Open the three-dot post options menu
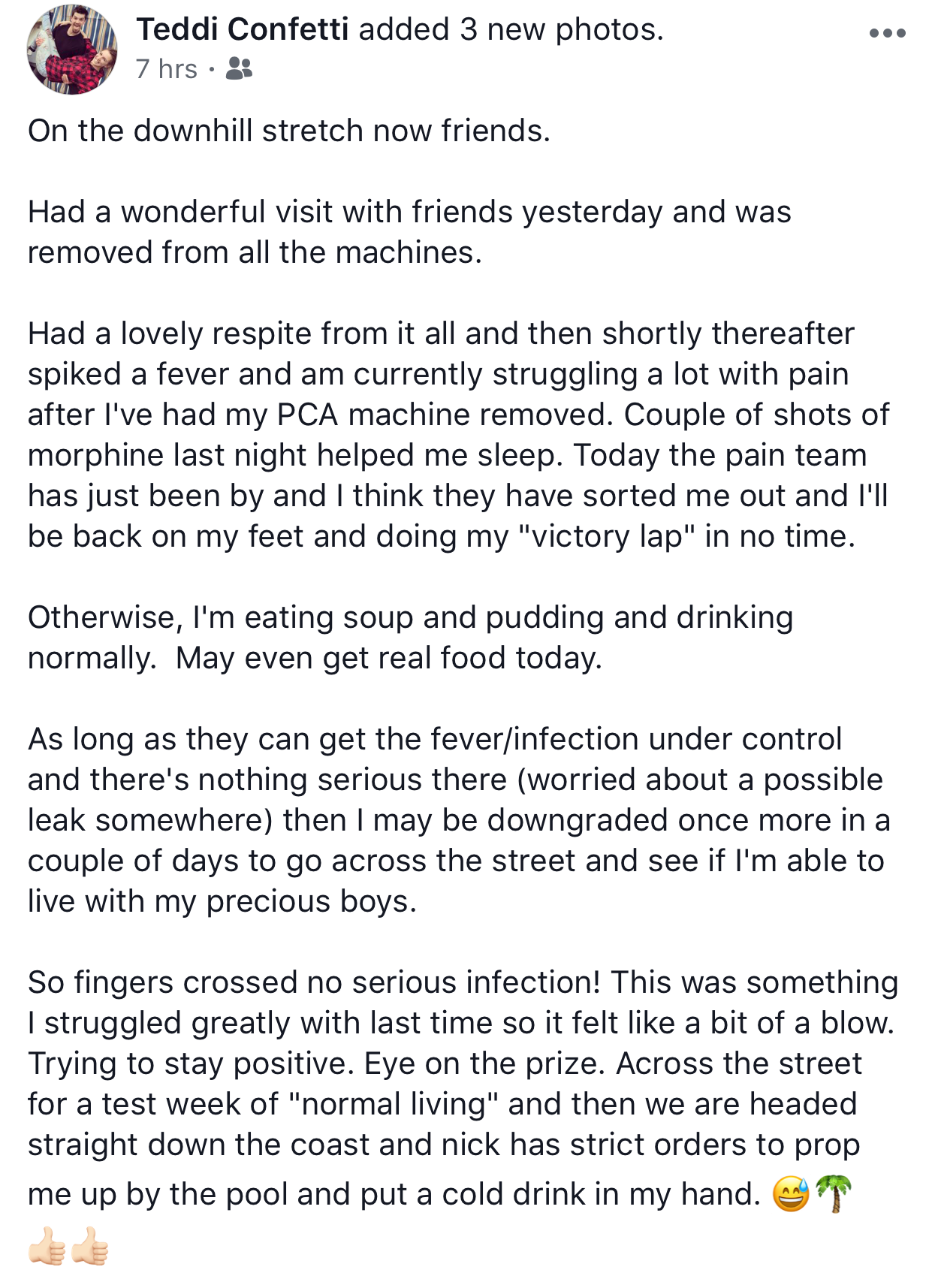926x1288 pixels. [887, 33]
